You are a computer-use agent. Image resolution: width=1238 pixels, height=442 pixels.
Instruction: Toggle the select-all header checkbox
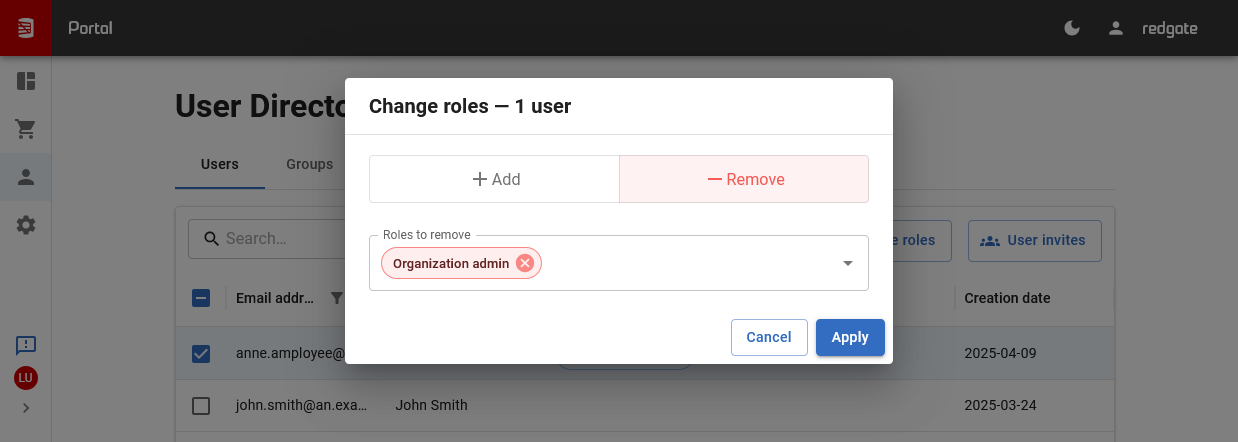201,298
